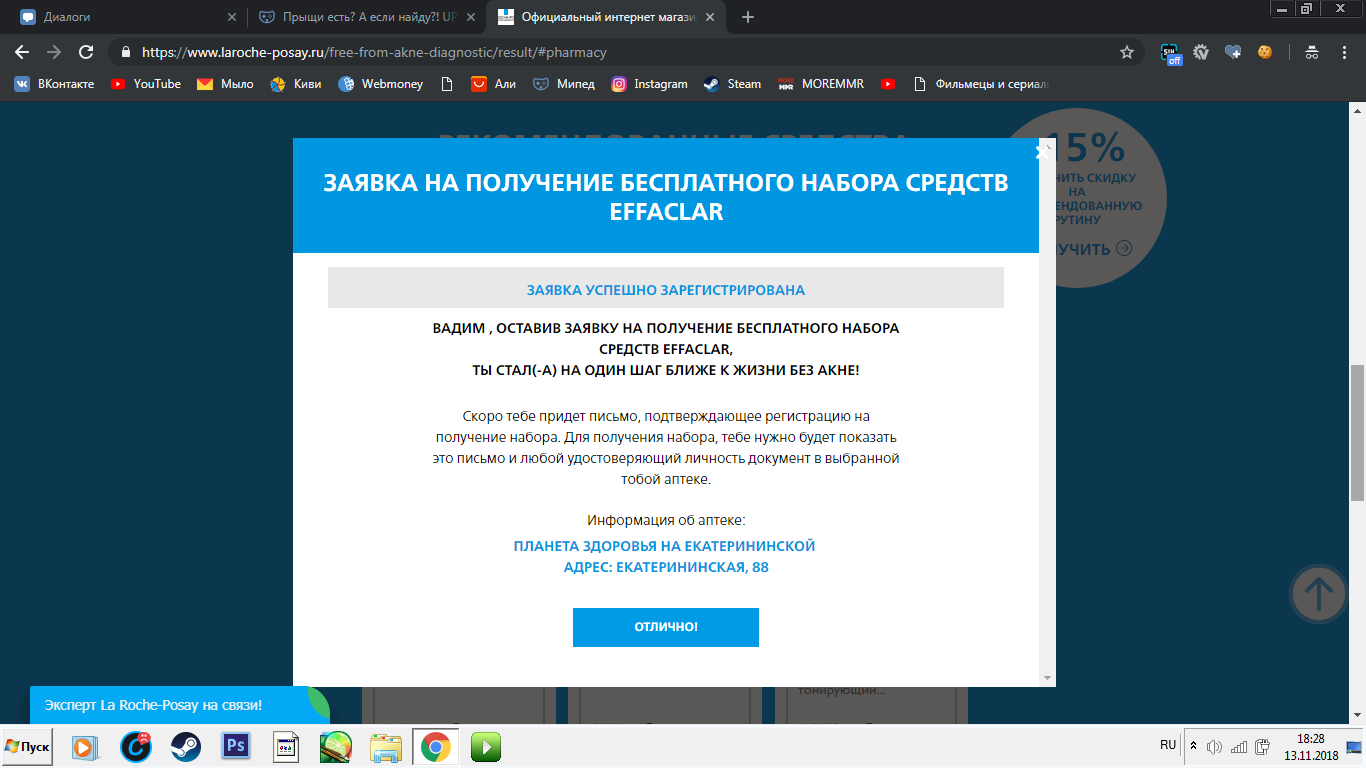Open a new browser tab

coord(748,17)
